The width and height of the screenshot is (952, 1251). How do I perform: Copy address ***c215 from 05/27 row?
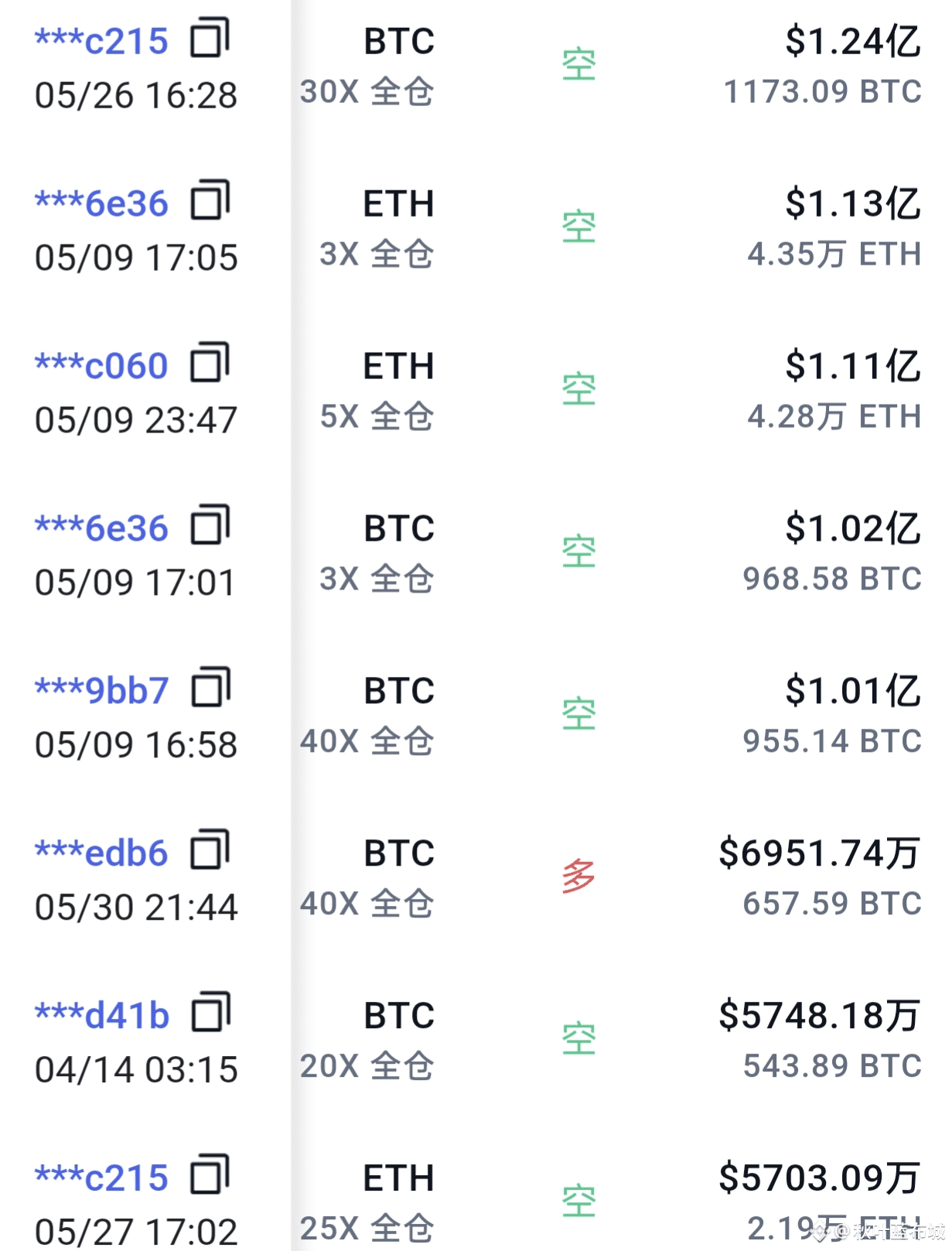click(210, 1176)
